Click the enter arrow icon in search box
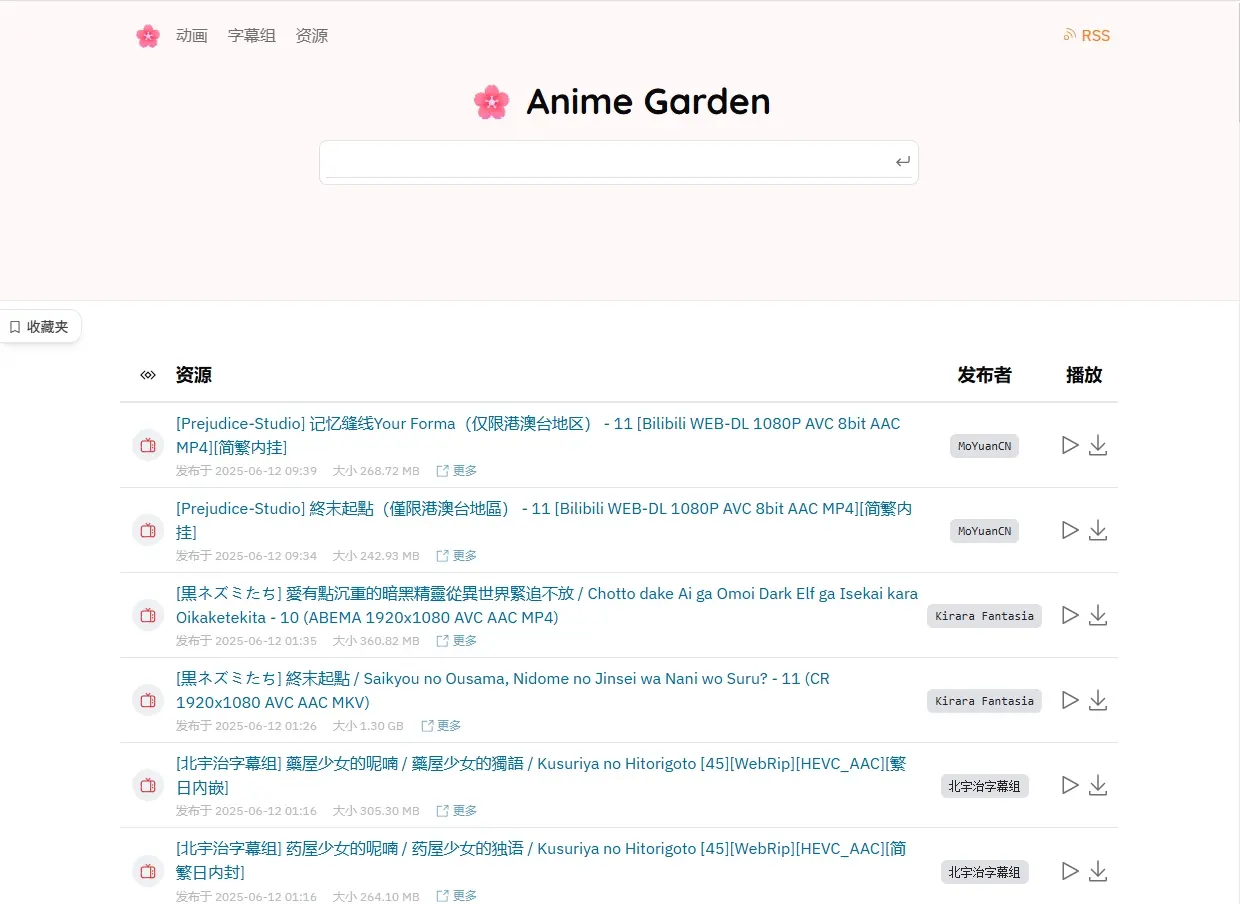 [903, 162]
